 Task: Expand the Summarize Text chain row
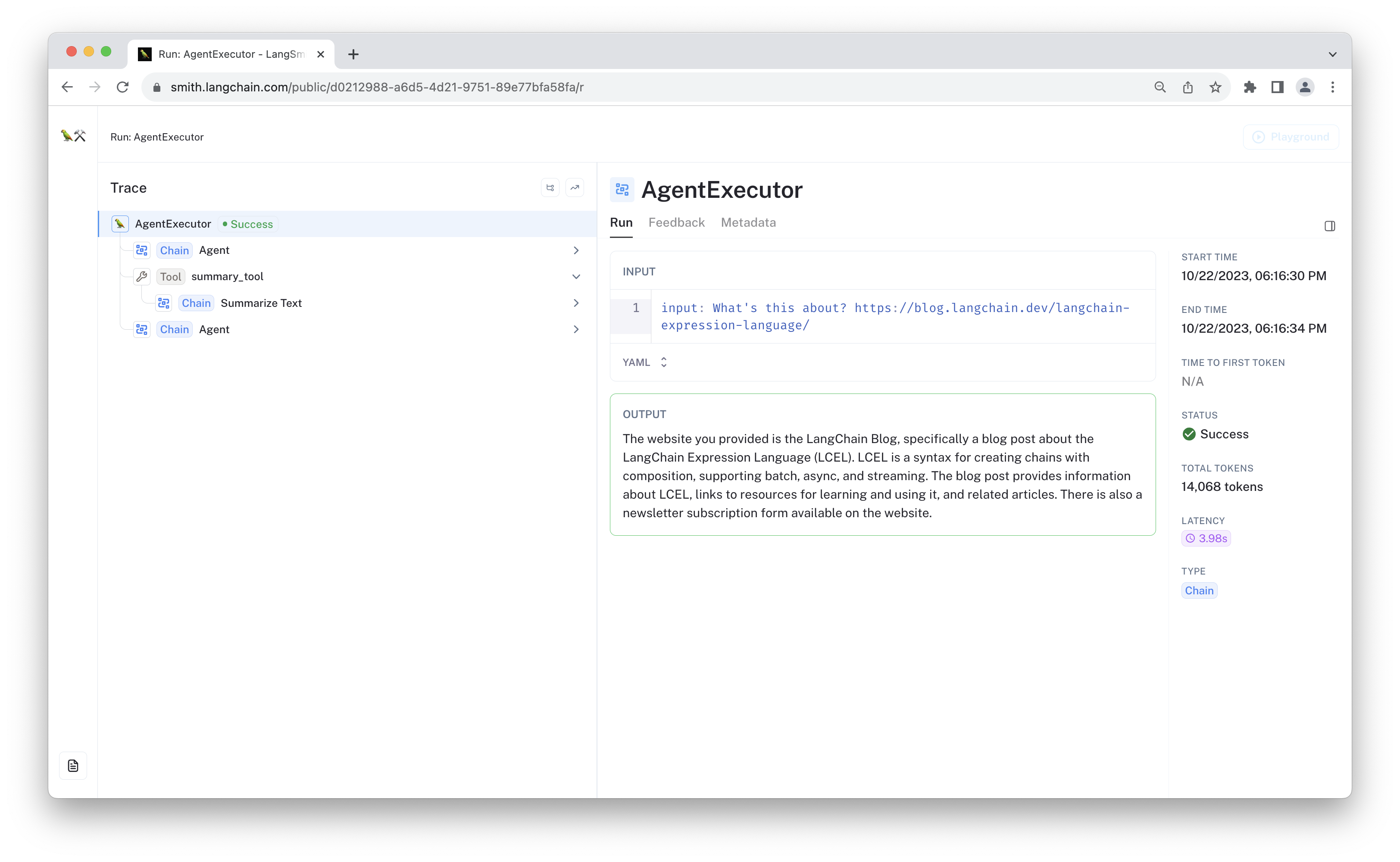click(x=576, y=303)
